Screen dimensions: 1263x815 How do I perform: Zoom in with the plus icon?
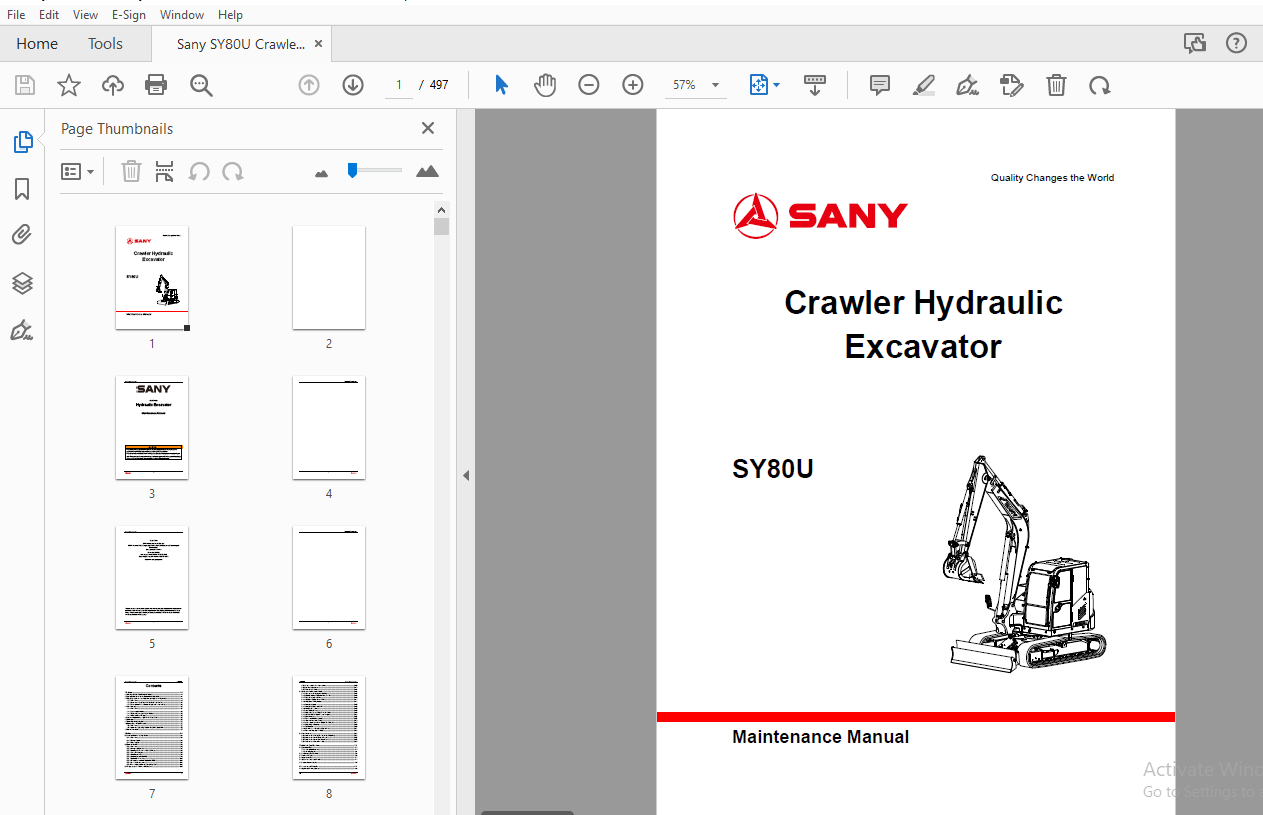633,85
